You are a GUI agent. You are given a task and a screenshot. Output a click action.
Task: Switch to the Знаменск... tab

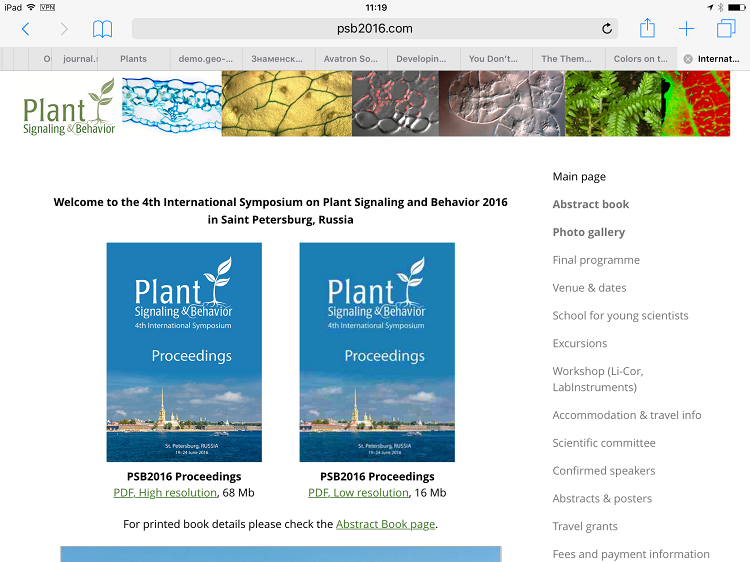277,59
